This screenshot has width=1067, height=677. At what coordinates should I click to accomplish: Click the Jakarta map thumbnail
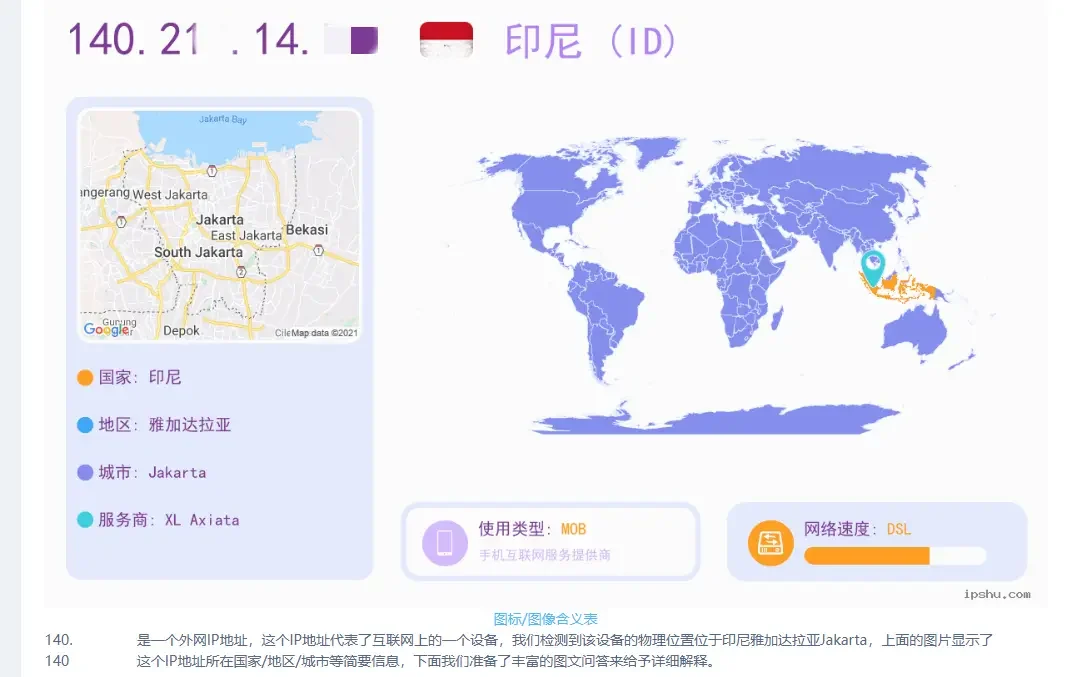coord(219,225)
